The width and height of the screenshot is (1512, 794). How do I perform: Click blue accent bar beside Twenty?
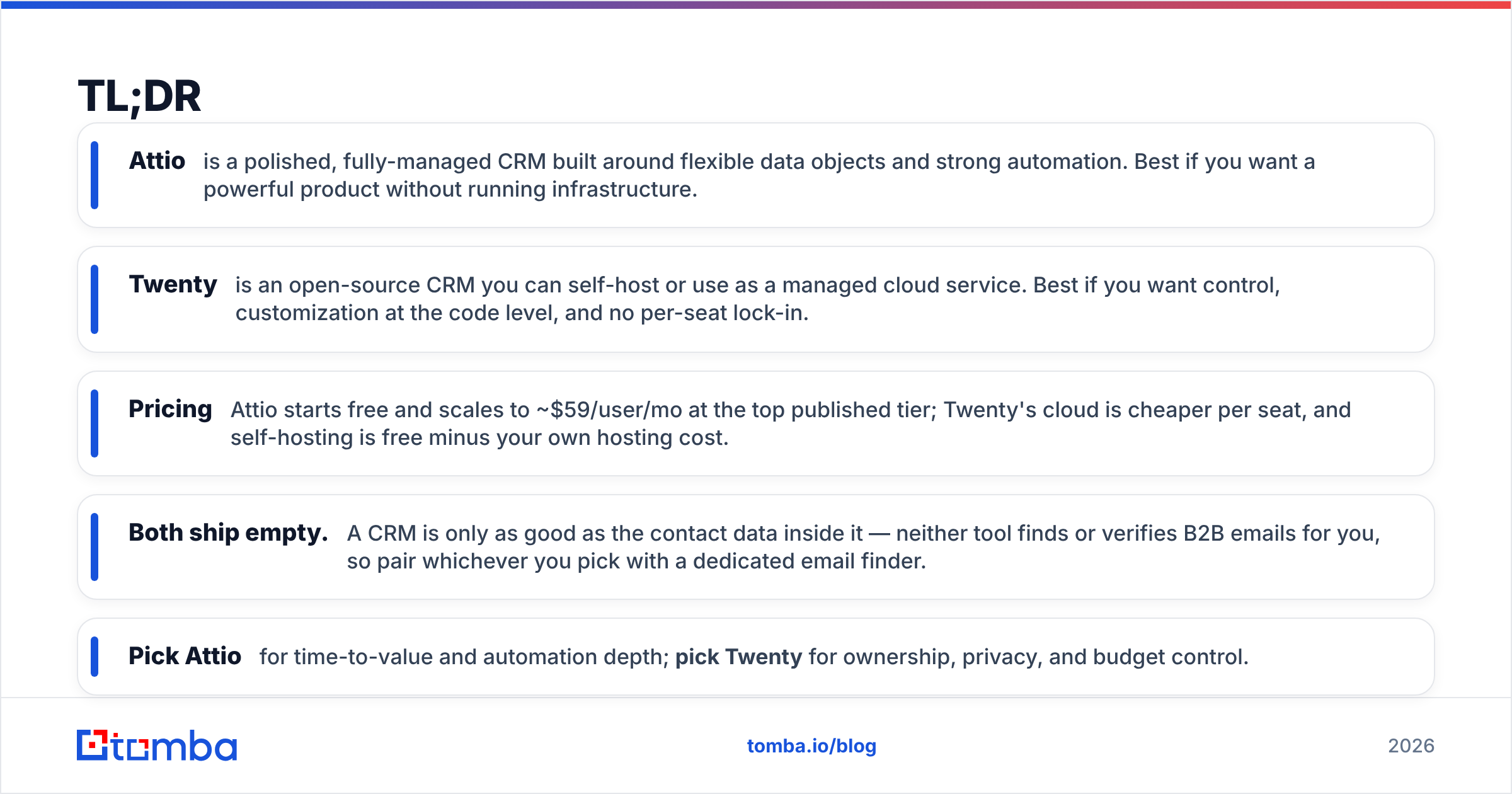94,299
